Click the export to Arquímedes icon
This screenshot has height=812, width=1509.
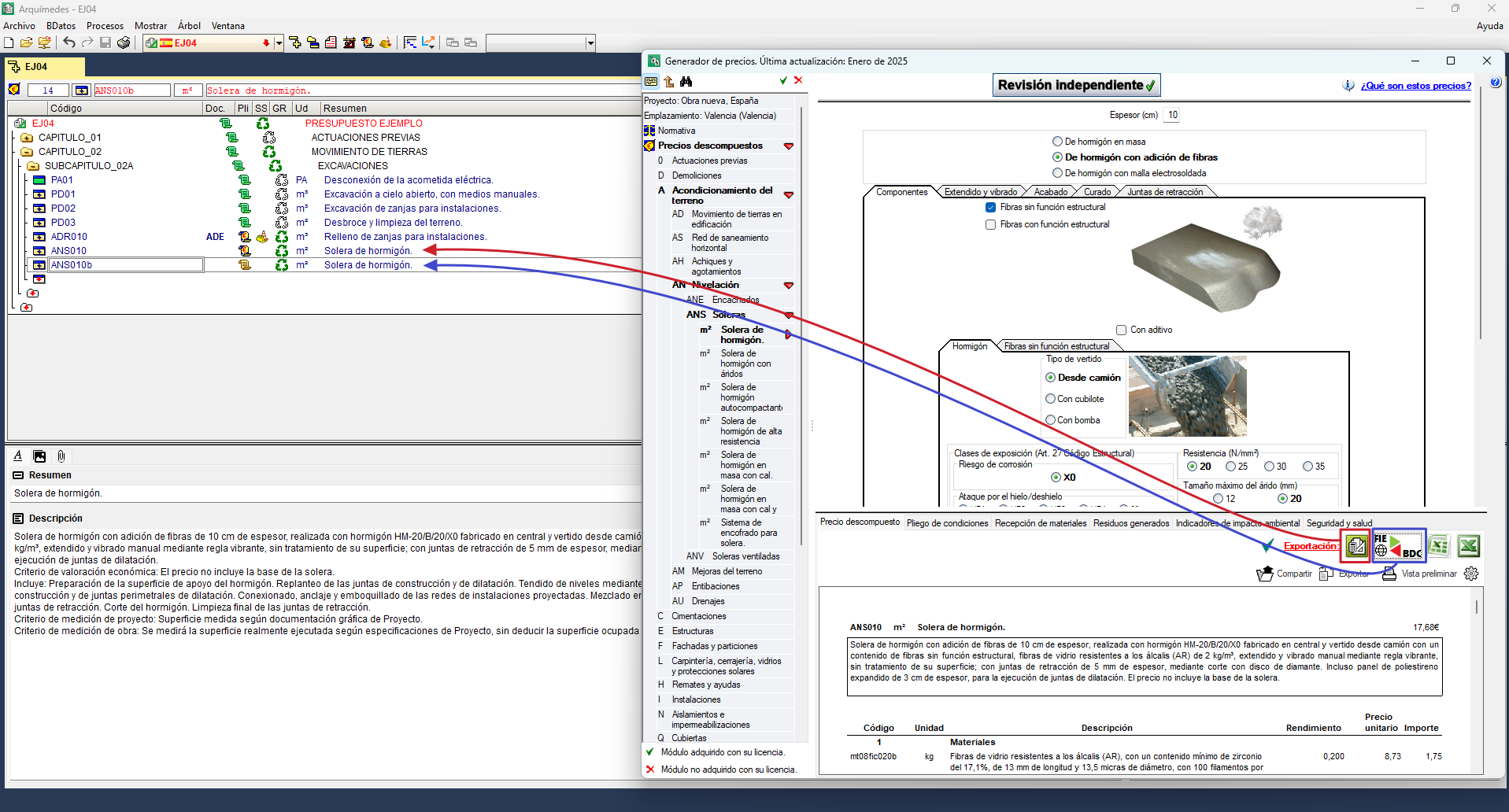[x=1356, y=546]
